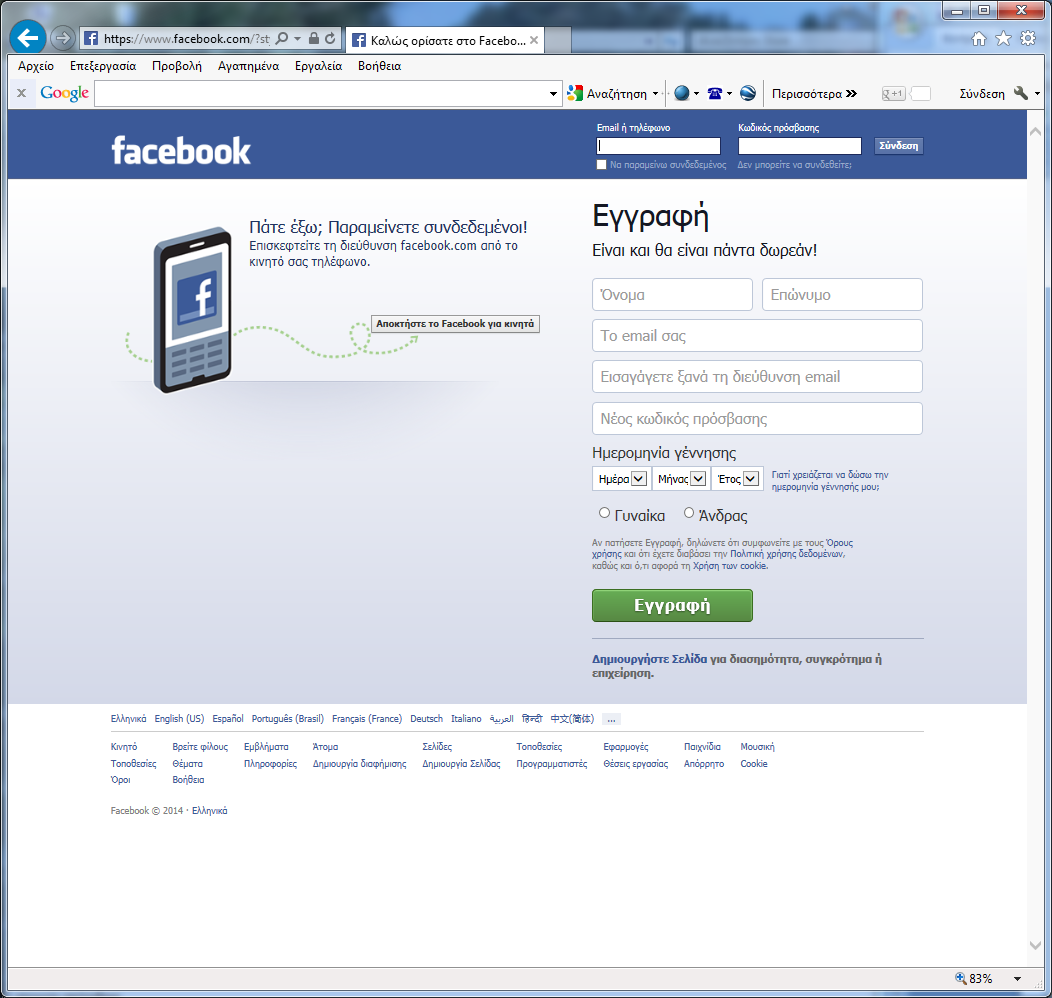Click the 'Νέος κωδικός πρόσβασης' field
The image size is (1052, 998).
point(757,419)
